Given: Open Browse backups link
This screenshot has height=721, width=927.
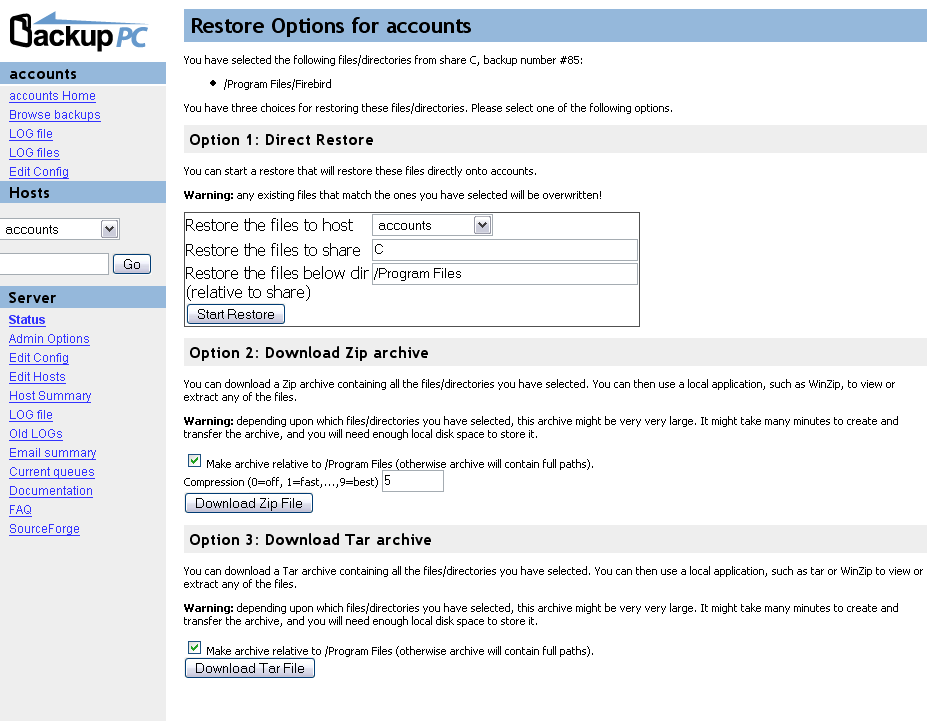Looking at the screenshot, I should 54,115.
